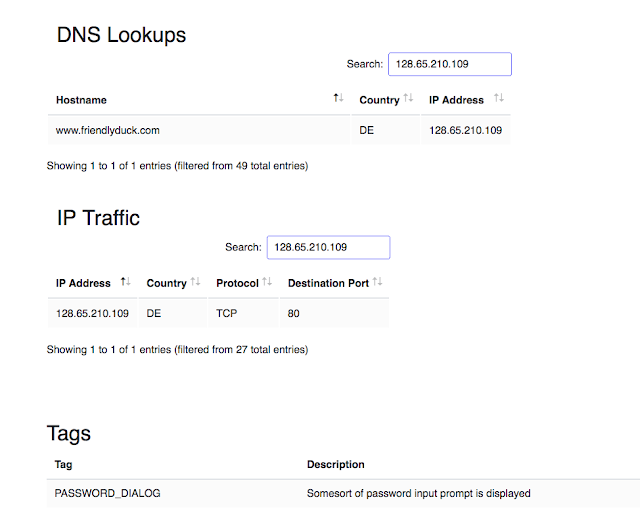Sort DNS Lookups by Country arrow icon
640x516 pixels.
point(409,98)
